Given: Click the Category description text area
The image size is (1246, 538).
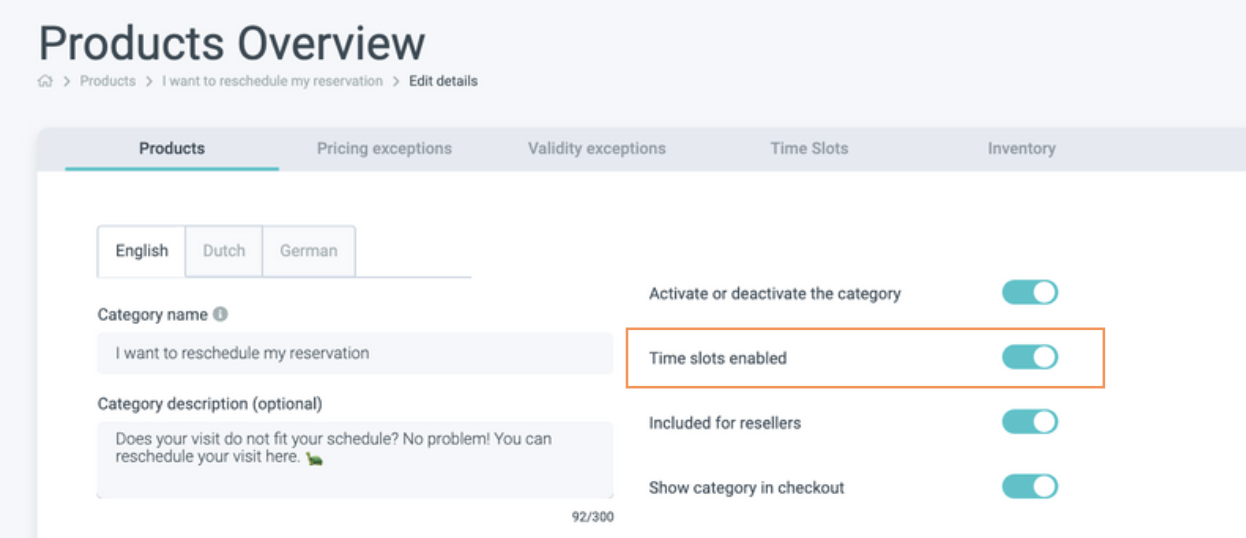Looking at the screenshot, I should (355, 460).
